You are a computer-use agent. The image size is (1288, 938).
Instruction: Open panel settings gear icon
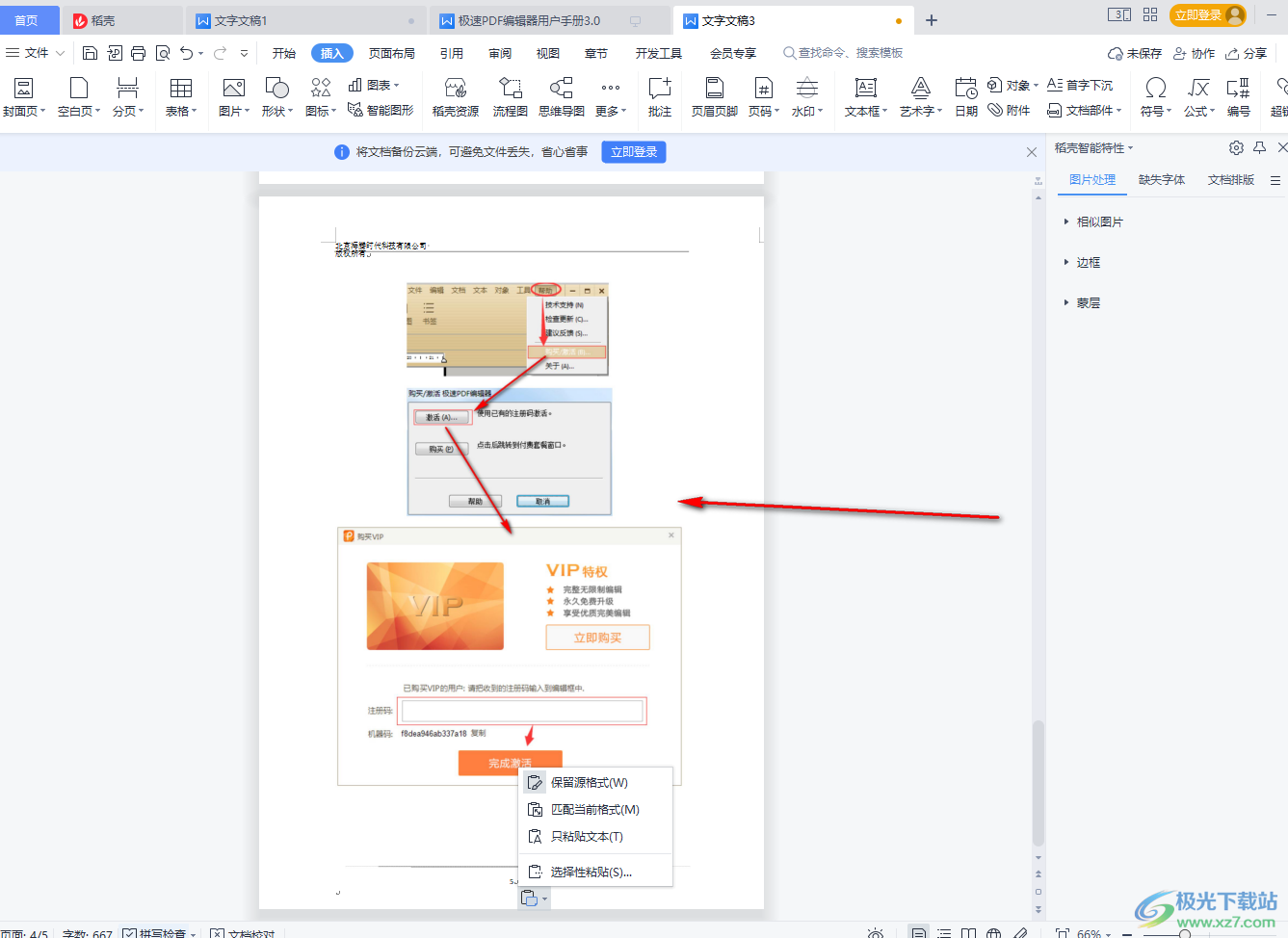coord(1236,147)
